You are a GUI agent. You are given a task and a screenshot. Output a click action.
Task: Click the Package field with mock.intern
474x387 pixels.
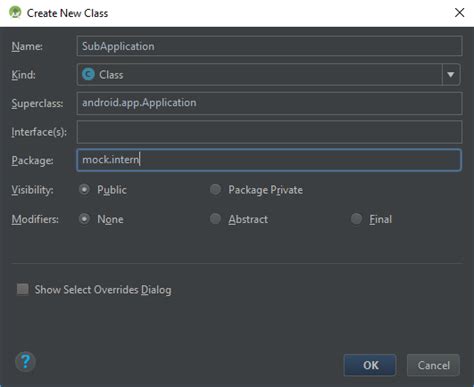pyautogui.click(x=269, y=160)
